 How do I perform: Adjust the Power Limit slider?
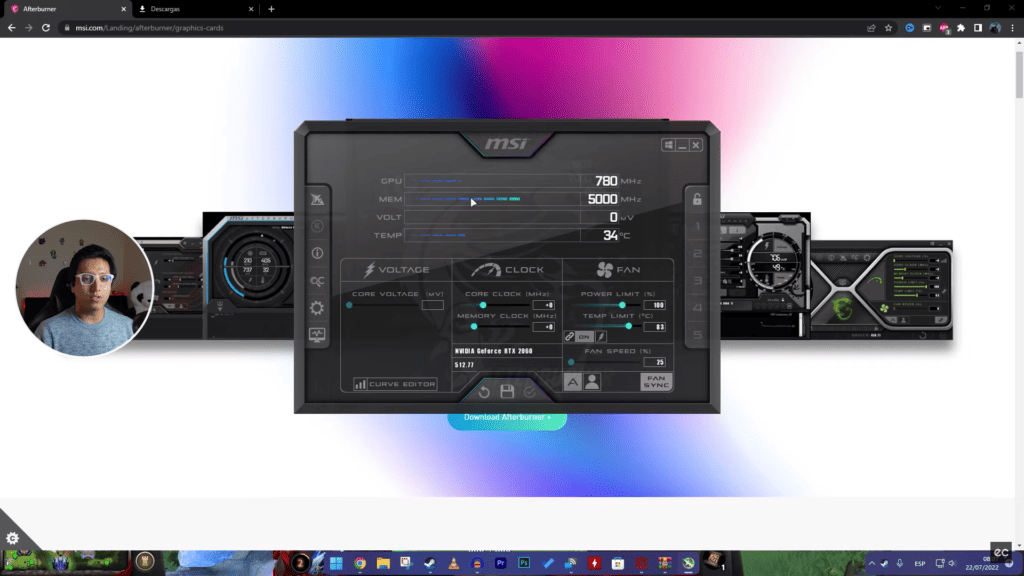608,305
